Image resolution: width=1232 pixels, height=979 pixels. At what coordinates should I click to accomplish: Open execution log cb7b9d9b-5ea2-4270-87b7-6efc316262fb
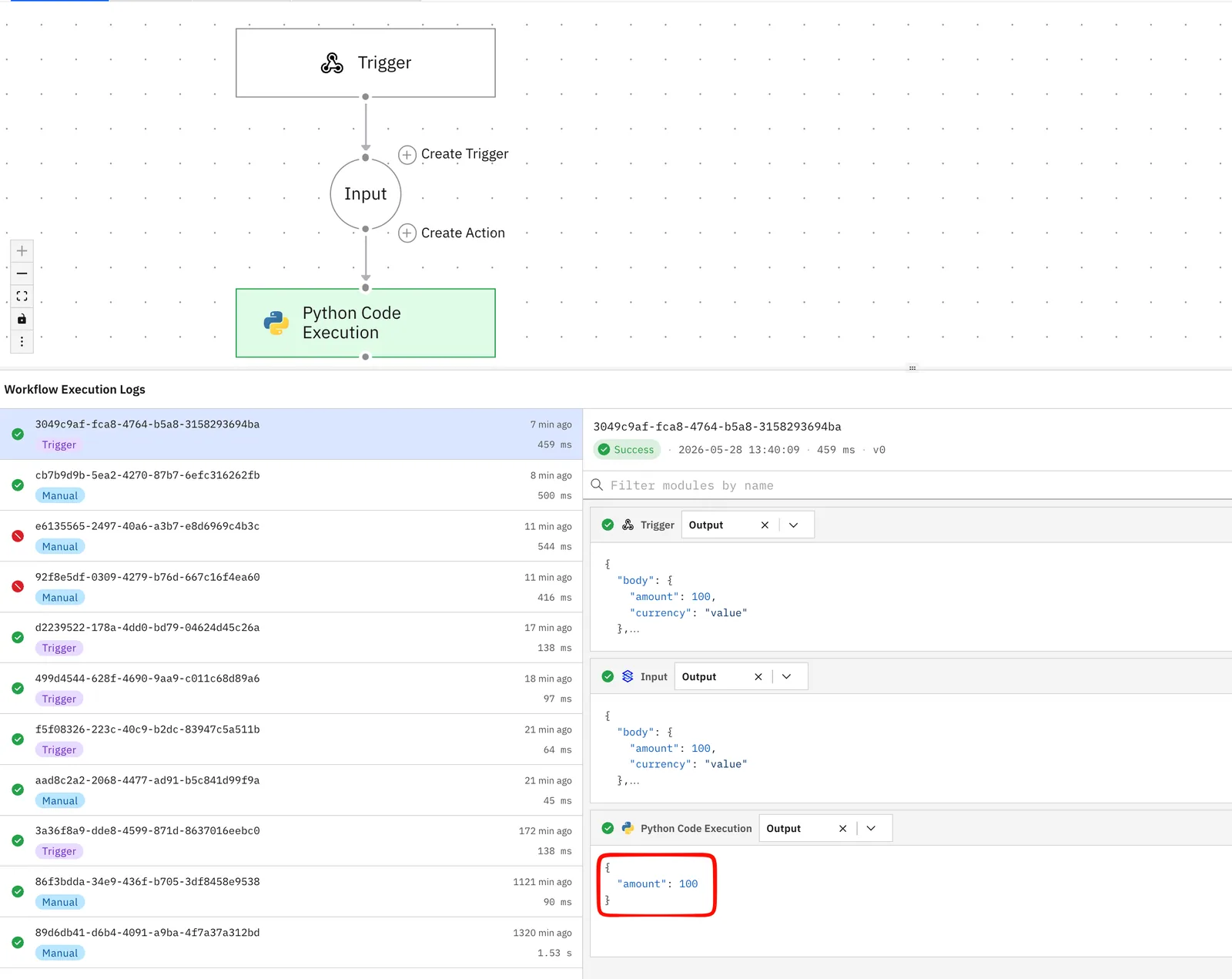tap(291, 485)
